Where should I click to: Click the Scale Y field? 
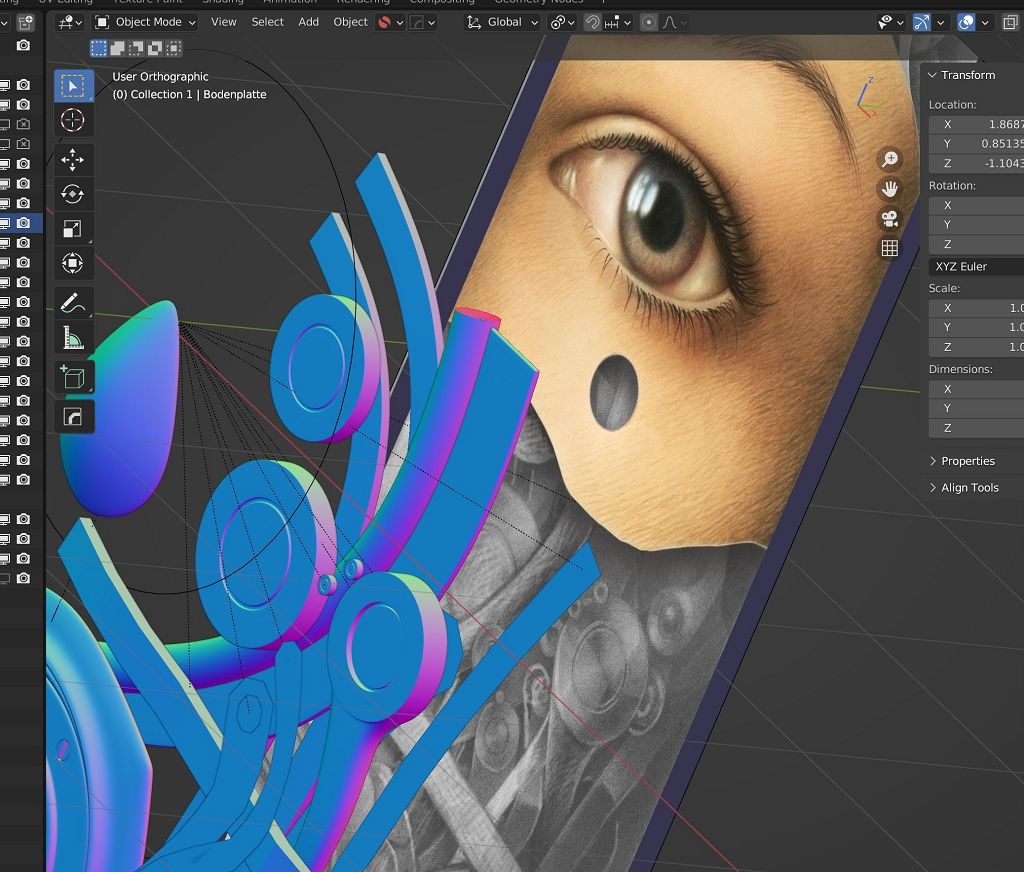click(976, 327)
